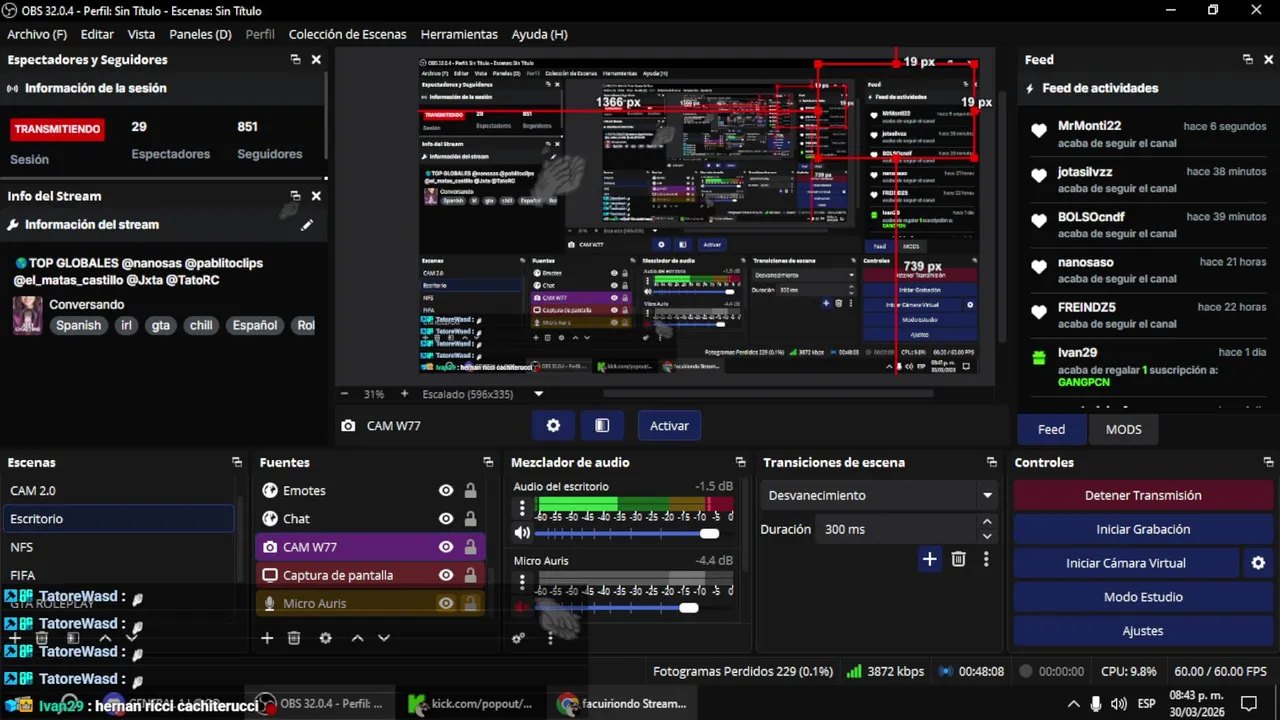The image size is (1280, 720).
Task: Open audio mixer three-dot menu at bottom
Action: (550, 638)
